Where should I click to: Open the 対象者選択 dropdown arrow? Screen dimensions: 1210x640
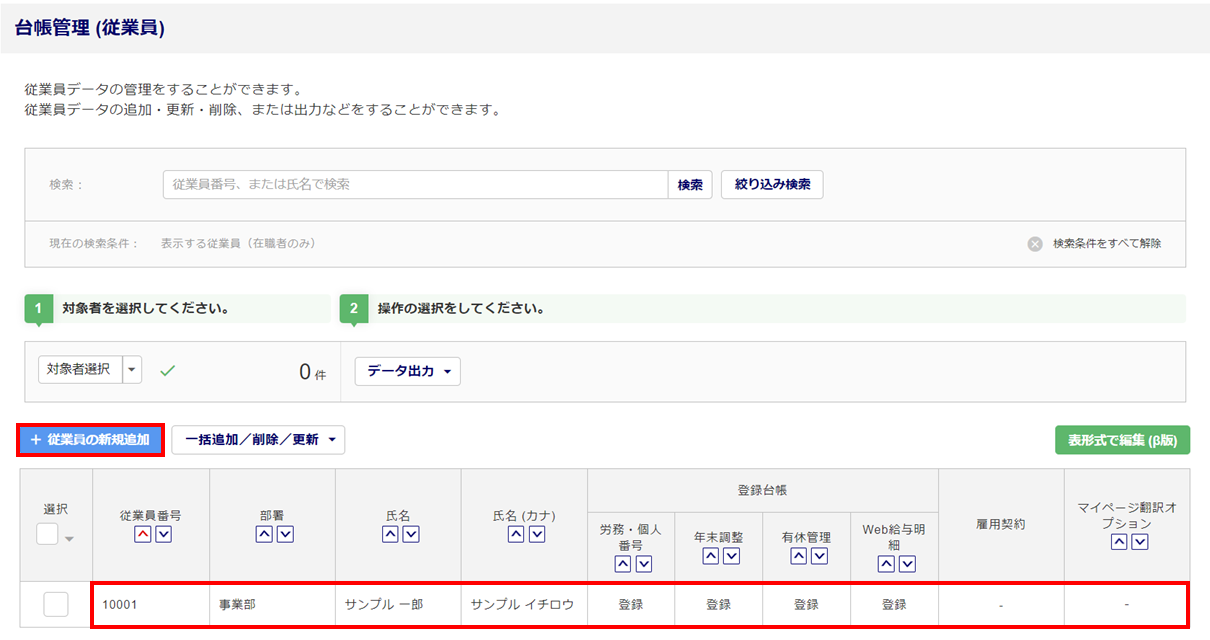132,370
